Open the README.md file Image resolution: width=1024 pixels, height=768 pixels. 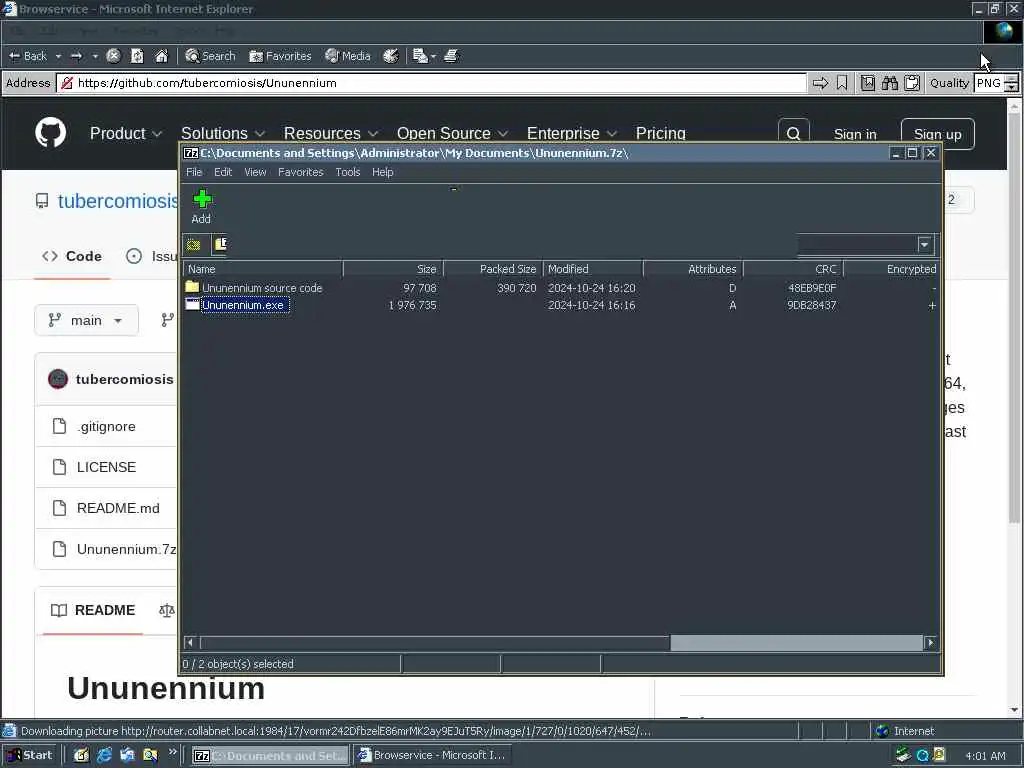(118, 508)
